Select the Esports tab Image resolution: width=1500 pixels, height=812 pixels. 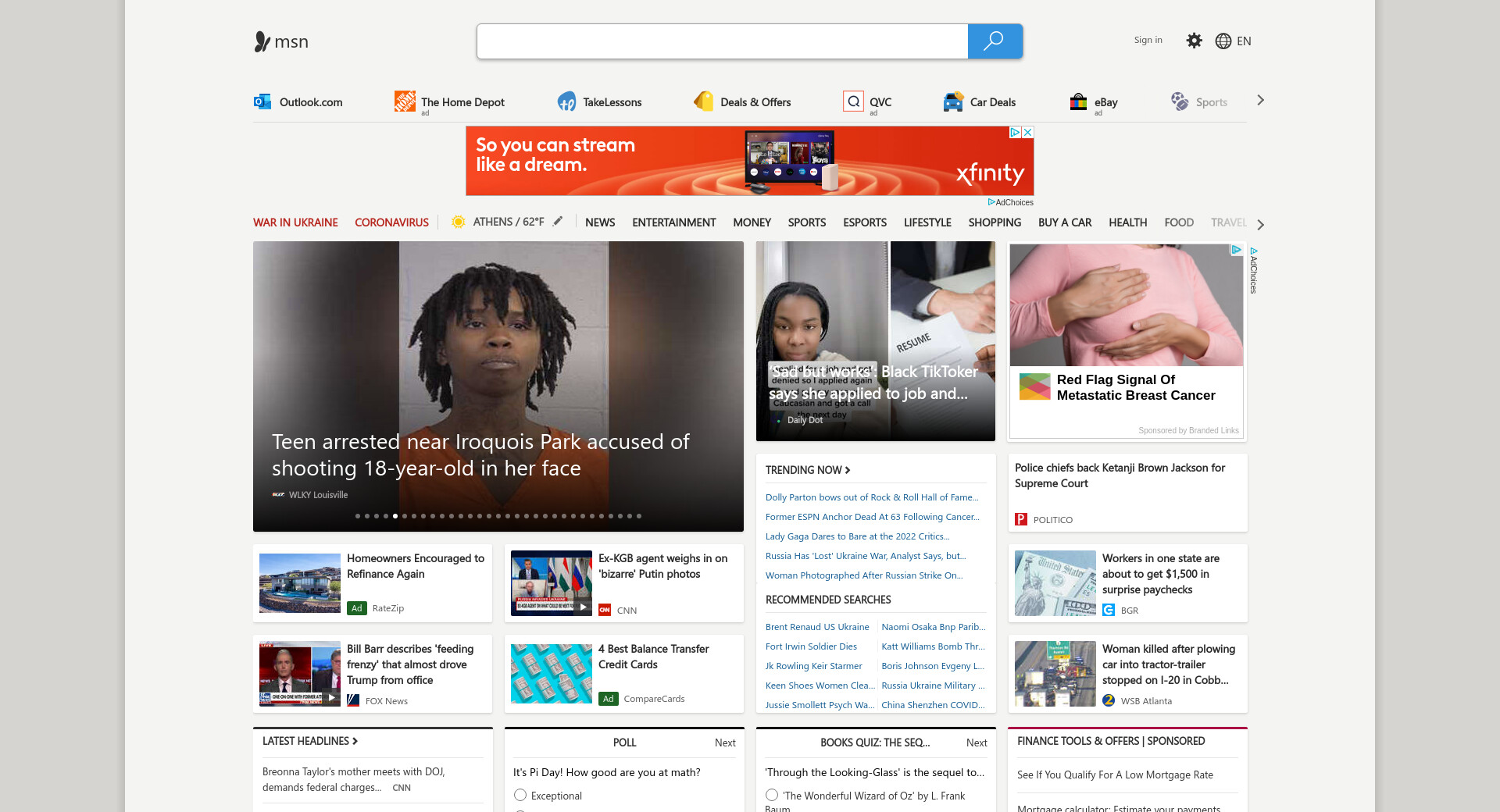coord(864,223)
